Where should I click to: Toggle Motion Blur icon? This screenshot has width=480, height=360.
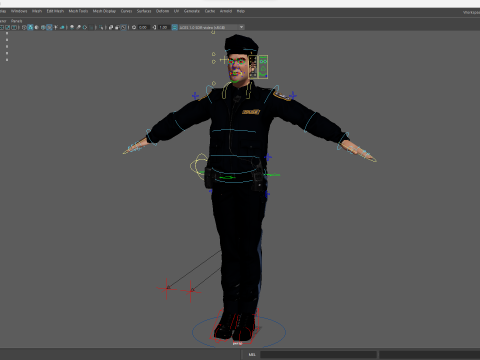78,27
